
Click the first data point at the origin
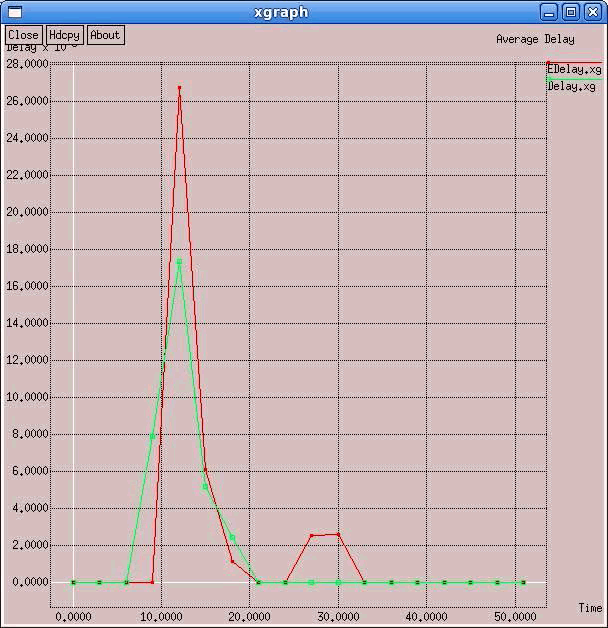click(73, 582)
